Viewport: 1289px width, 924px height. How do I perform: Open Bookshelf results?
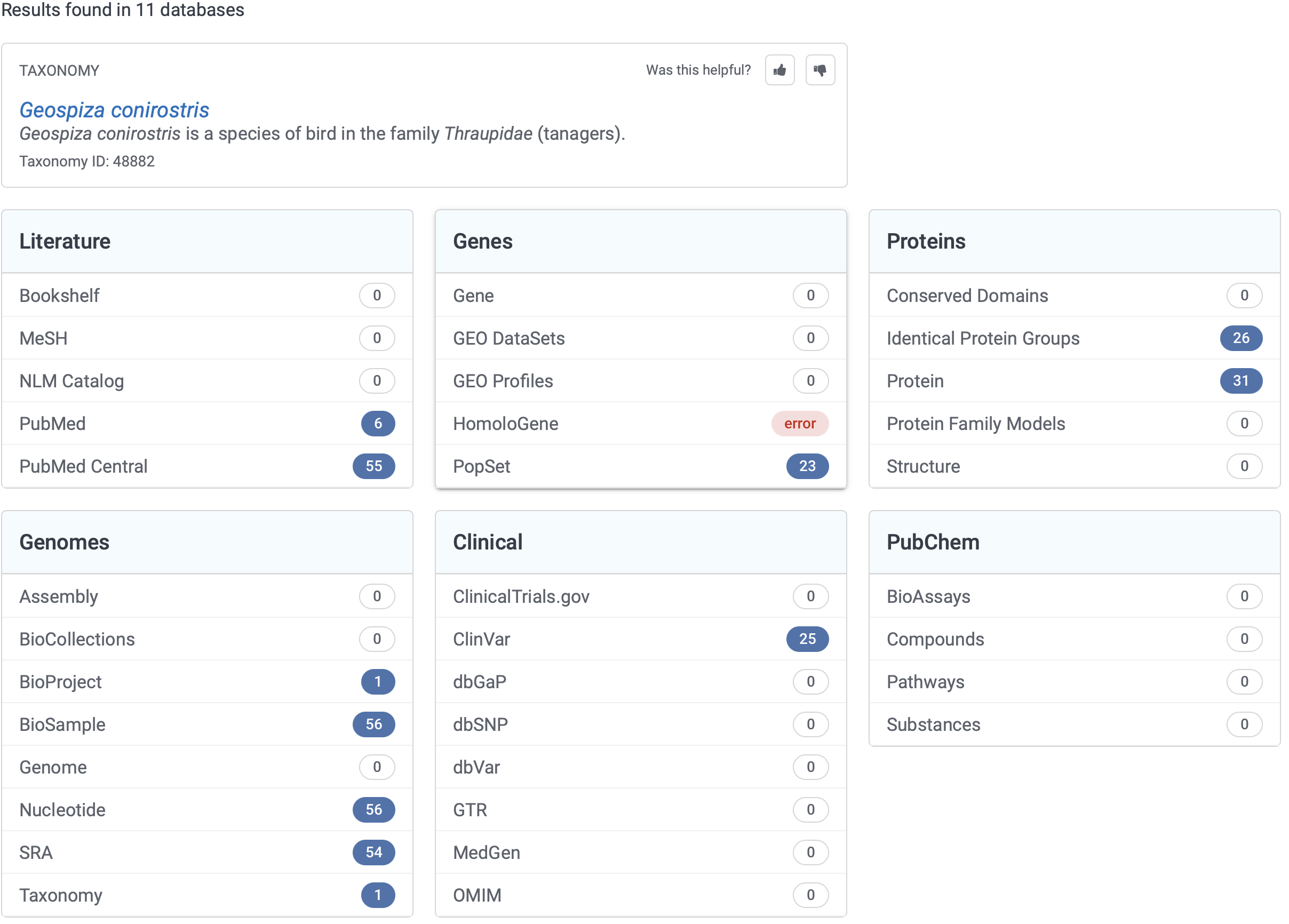coord(207,296)
